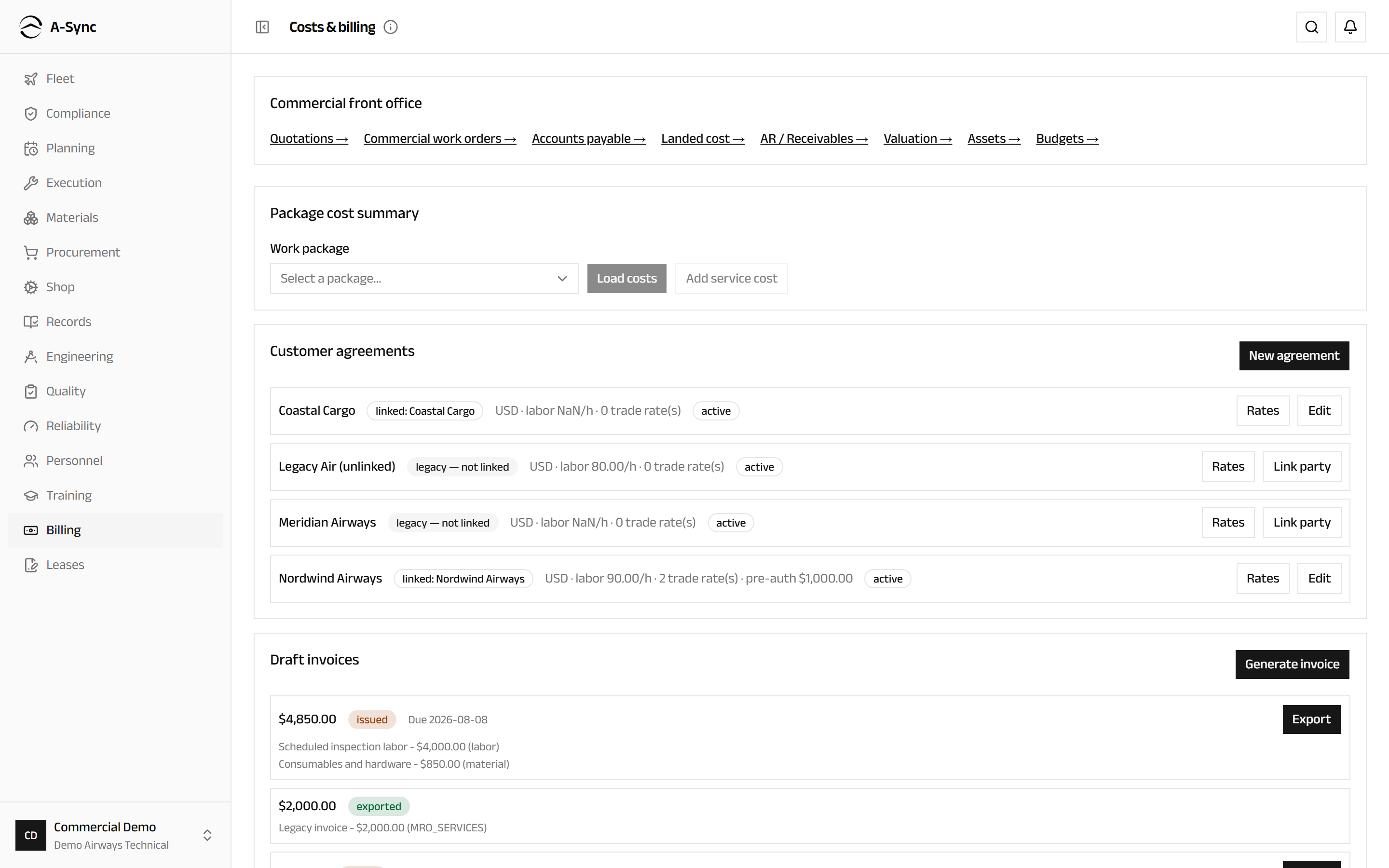The width and height of the screenshot is (1389, 868).
Task: Click the Billing banknote icon
Action: tap(31, 530)
